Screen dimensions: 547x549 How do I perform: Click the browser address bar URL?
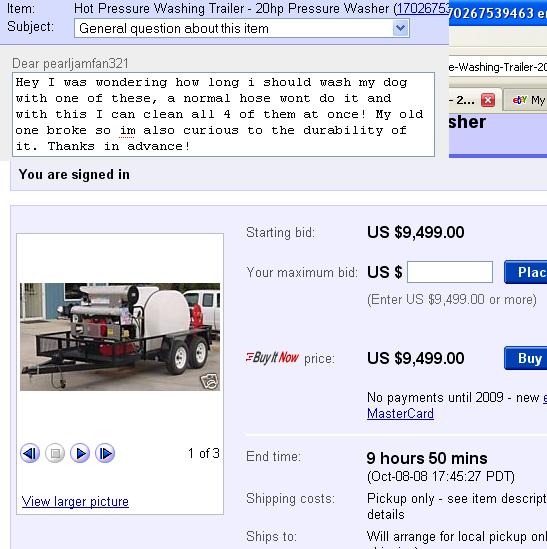click(498, 67)
